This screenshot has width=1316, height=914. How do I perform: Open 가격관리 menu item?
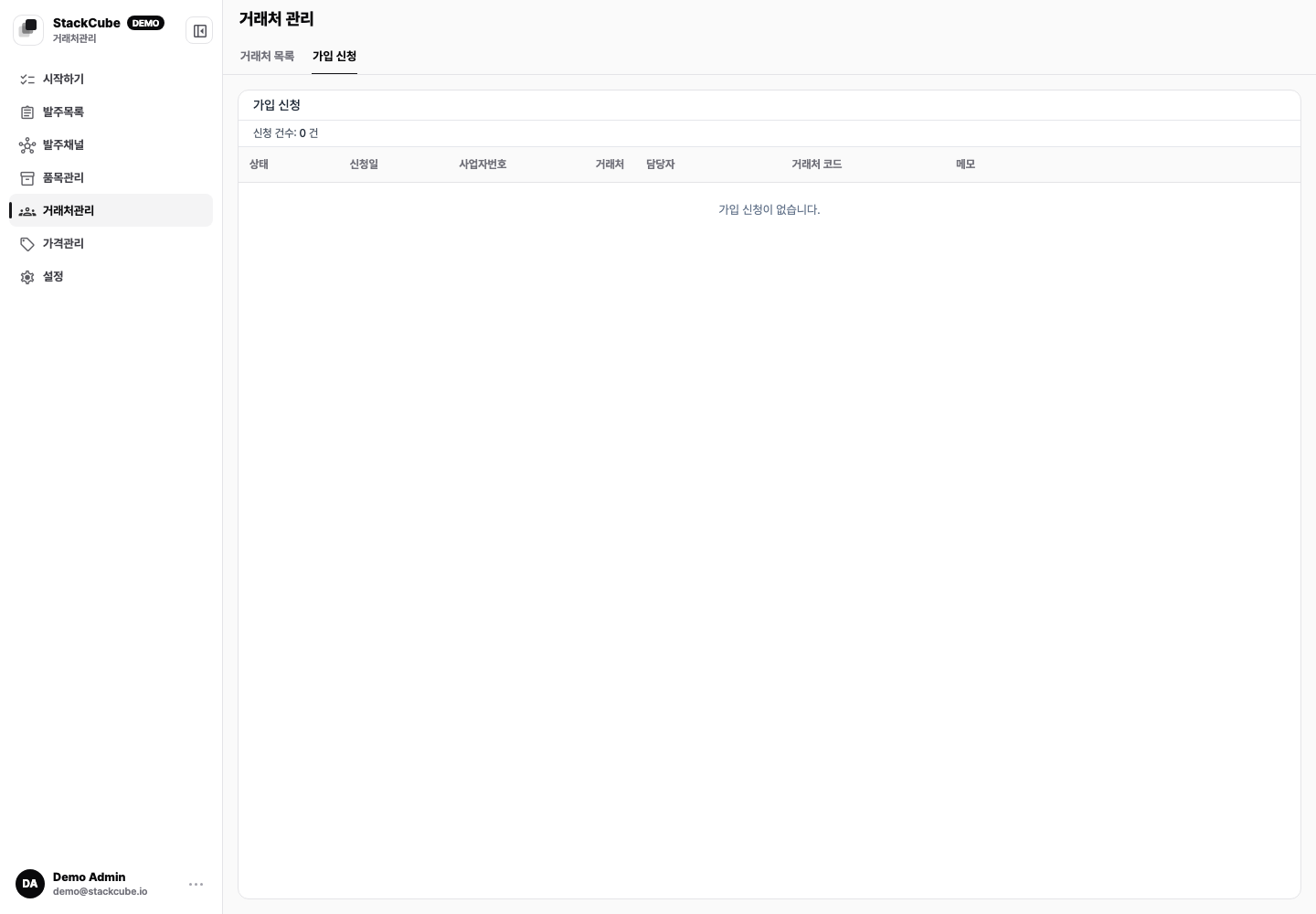(111, 244)
